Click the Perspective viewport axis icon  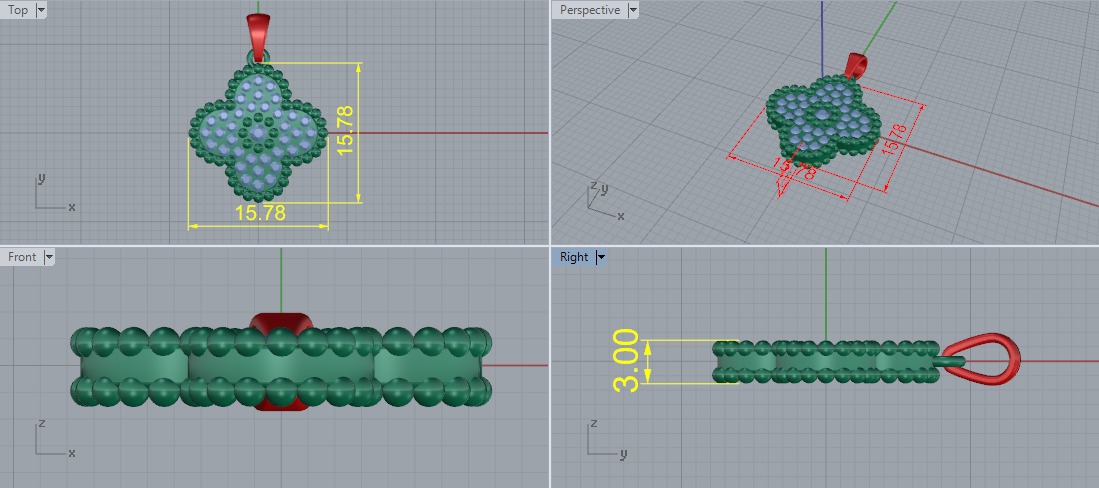tap(606, 202)
